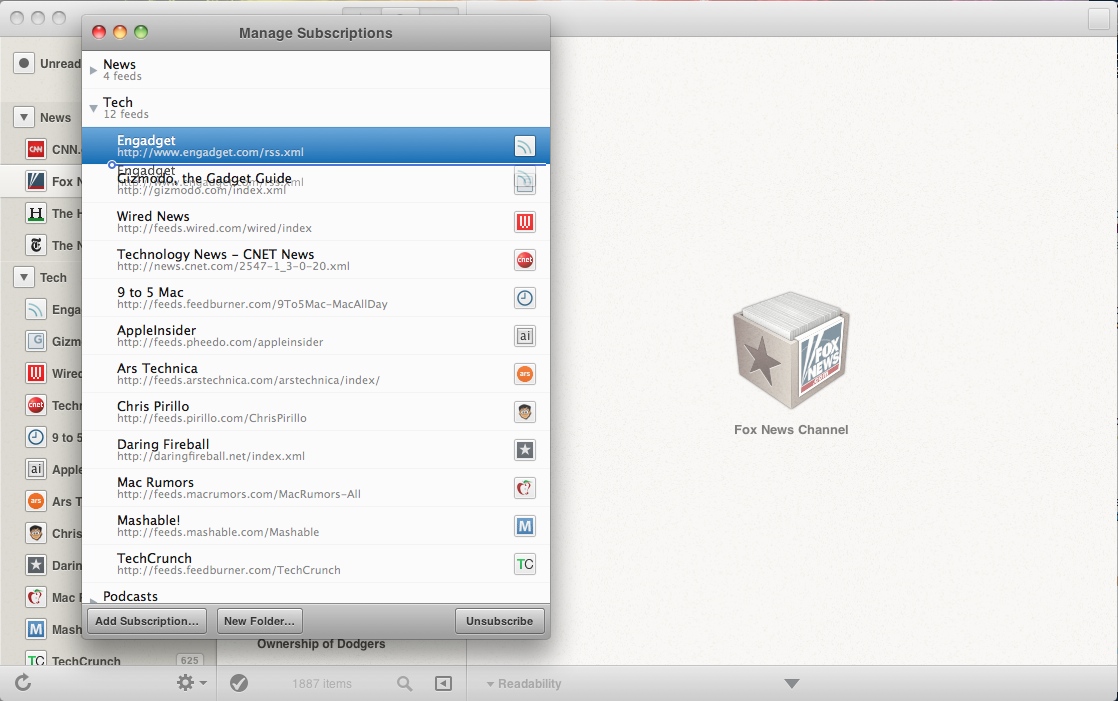Viewport: 1118px width, 701px height.
Task: Click the Fox News icon in the sidebar
Action: pyautogui.click(x=36, y=181)
